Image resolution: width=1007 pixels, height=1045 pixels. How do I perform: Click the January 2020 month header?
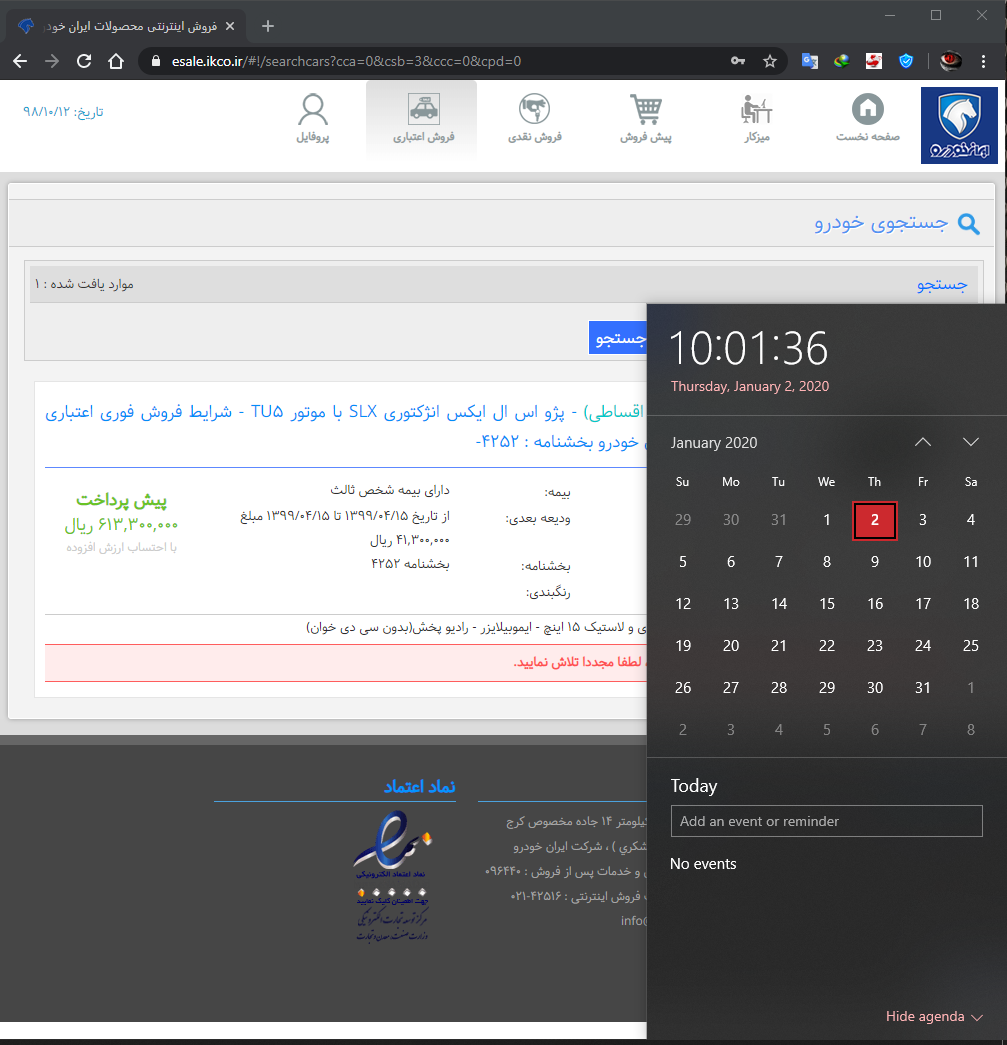tap(714, 443)
